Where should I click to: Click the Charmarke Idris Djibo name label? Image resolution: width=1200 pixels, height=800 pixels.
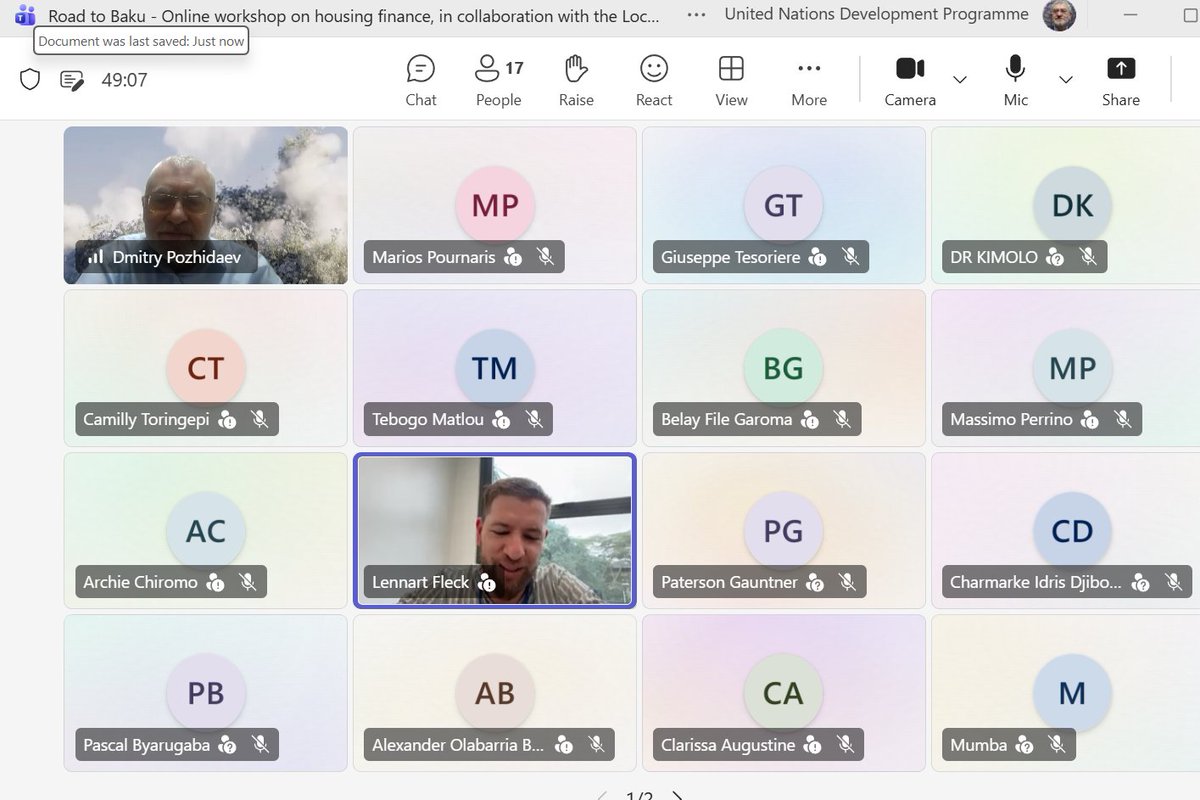pos(1035,582)
